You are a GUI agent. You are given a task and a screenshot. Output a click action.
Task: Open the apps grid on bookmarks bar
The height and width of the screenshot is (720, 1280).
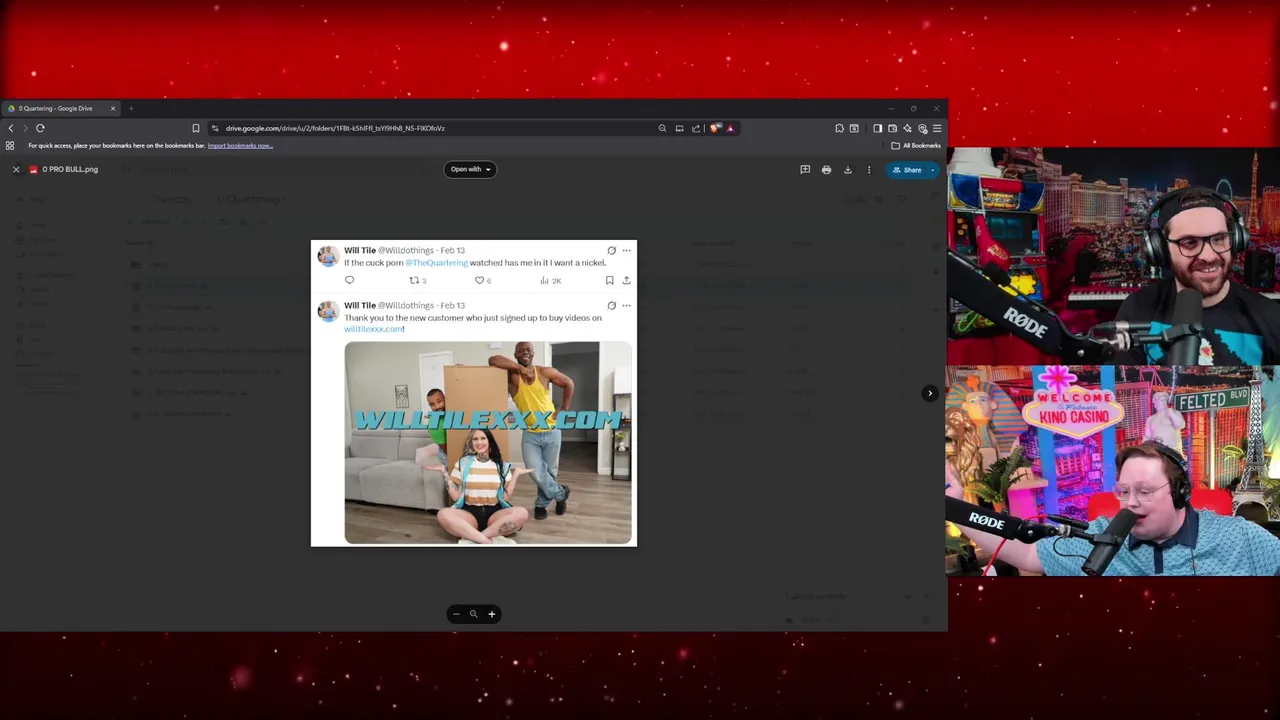tap(10, 146)
